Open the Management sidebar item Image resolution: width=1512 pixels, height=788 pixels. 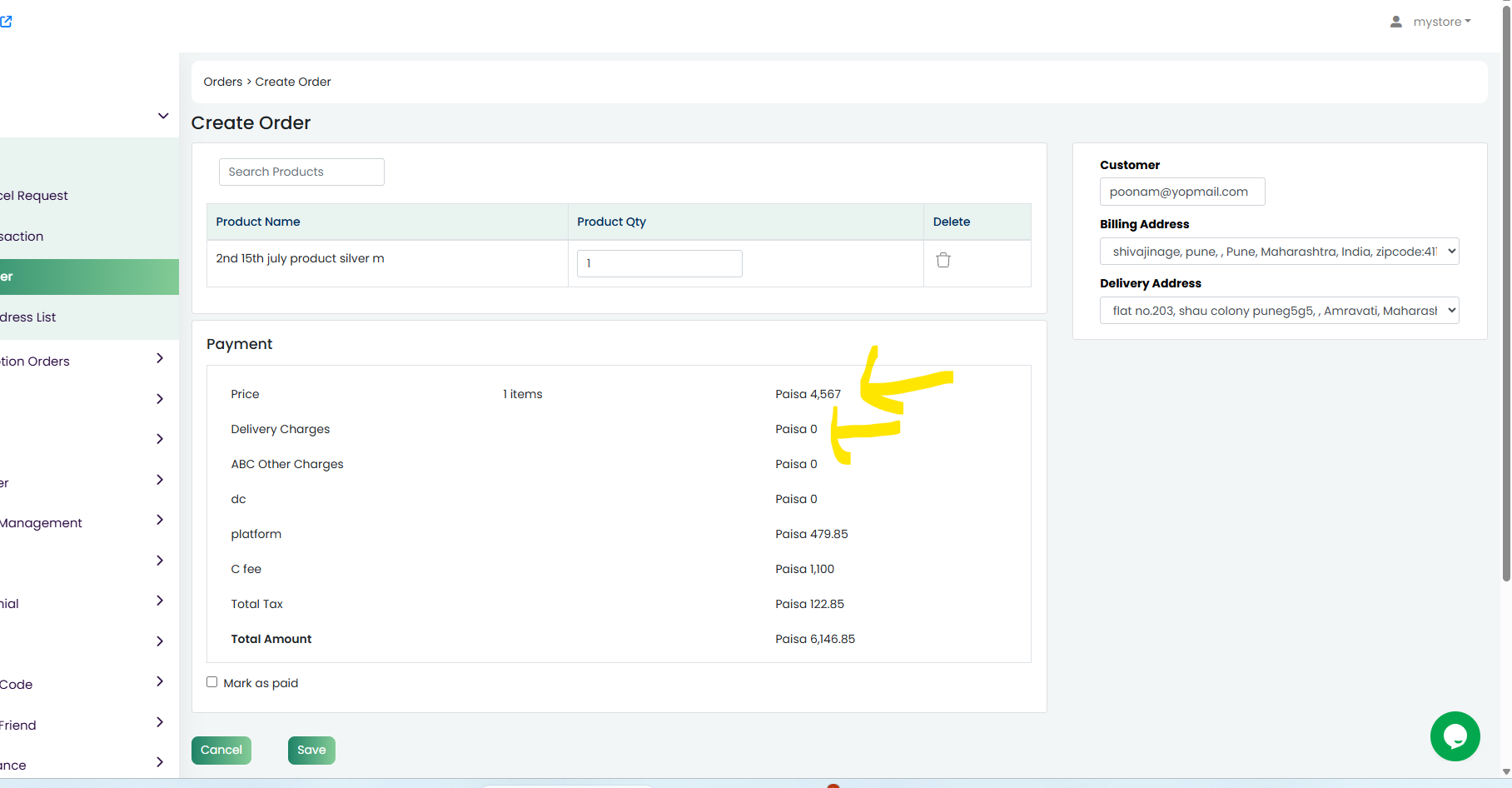41,523
